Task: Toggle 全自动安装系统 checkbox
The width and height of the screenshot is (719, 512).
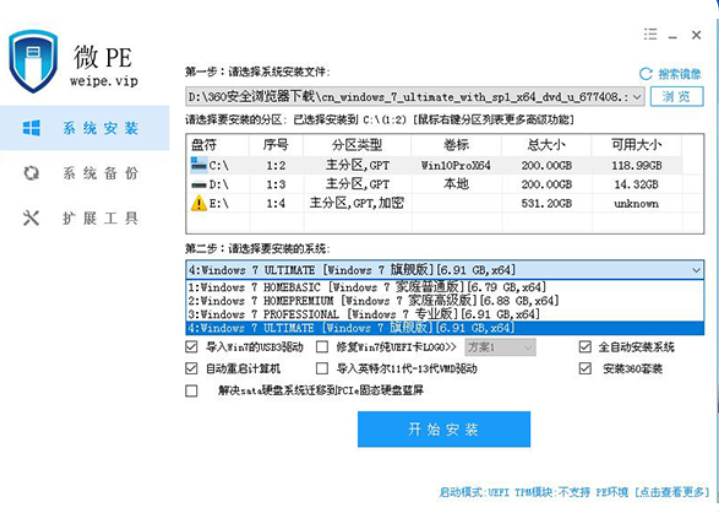Action: coord(585,347)
